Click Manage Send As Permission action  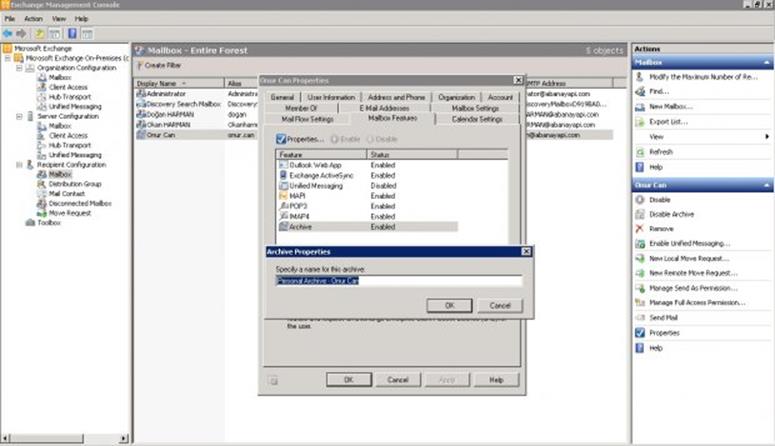tap(693, 288)
